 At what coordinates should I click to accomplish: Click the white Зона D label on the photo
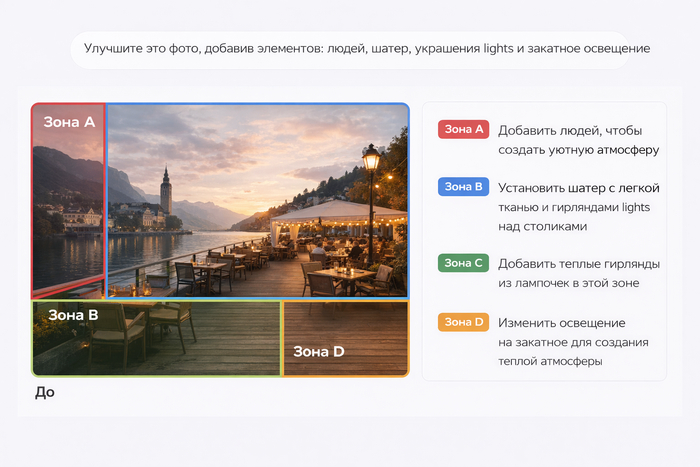[x=318, y=351]
